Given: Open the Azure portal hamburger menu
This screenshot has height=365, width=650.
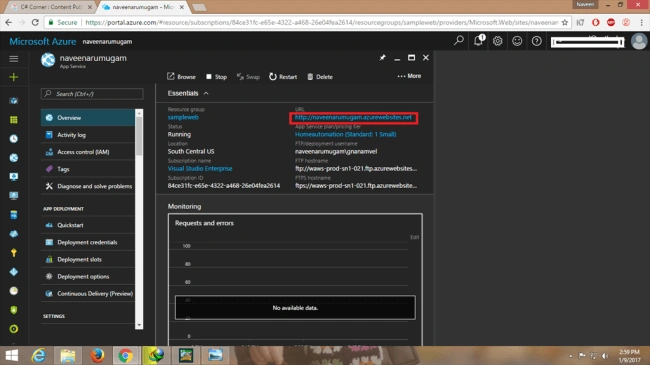Looking at the screenshot, I should pos(14,59).
